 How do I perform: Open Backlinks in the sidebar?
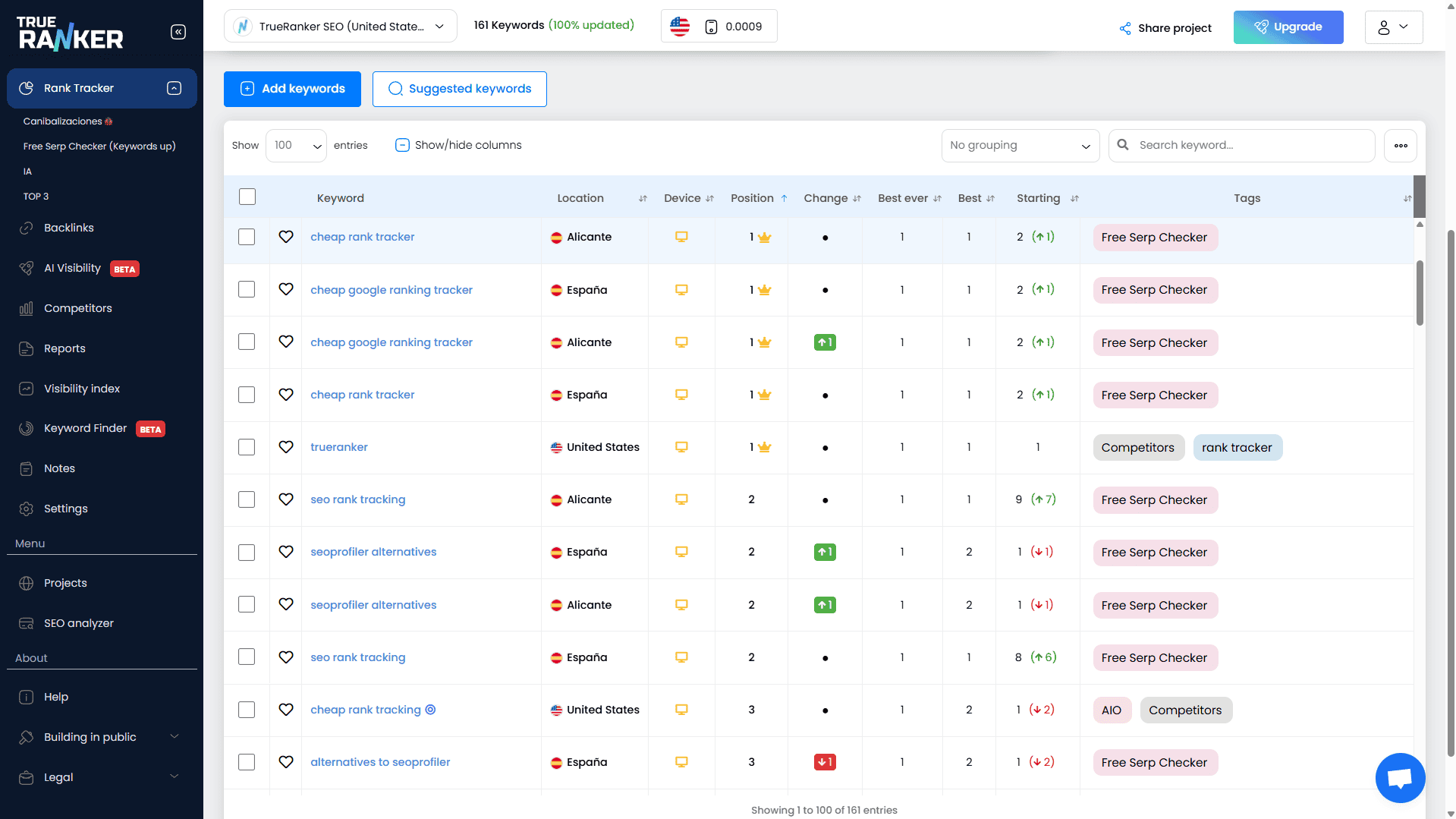click(69, 228)
